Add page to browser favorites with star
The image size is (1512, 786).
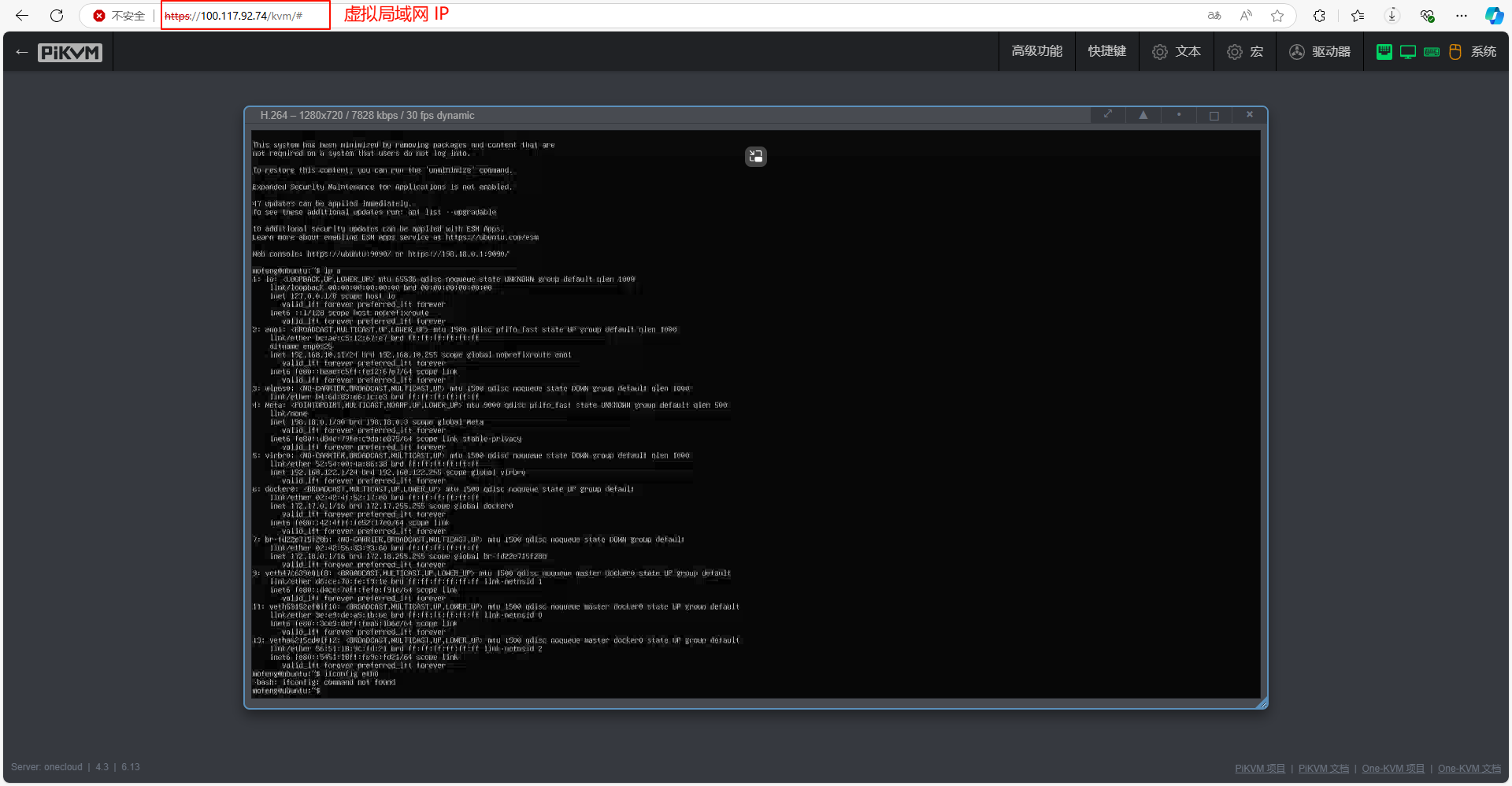[1277, 16]
